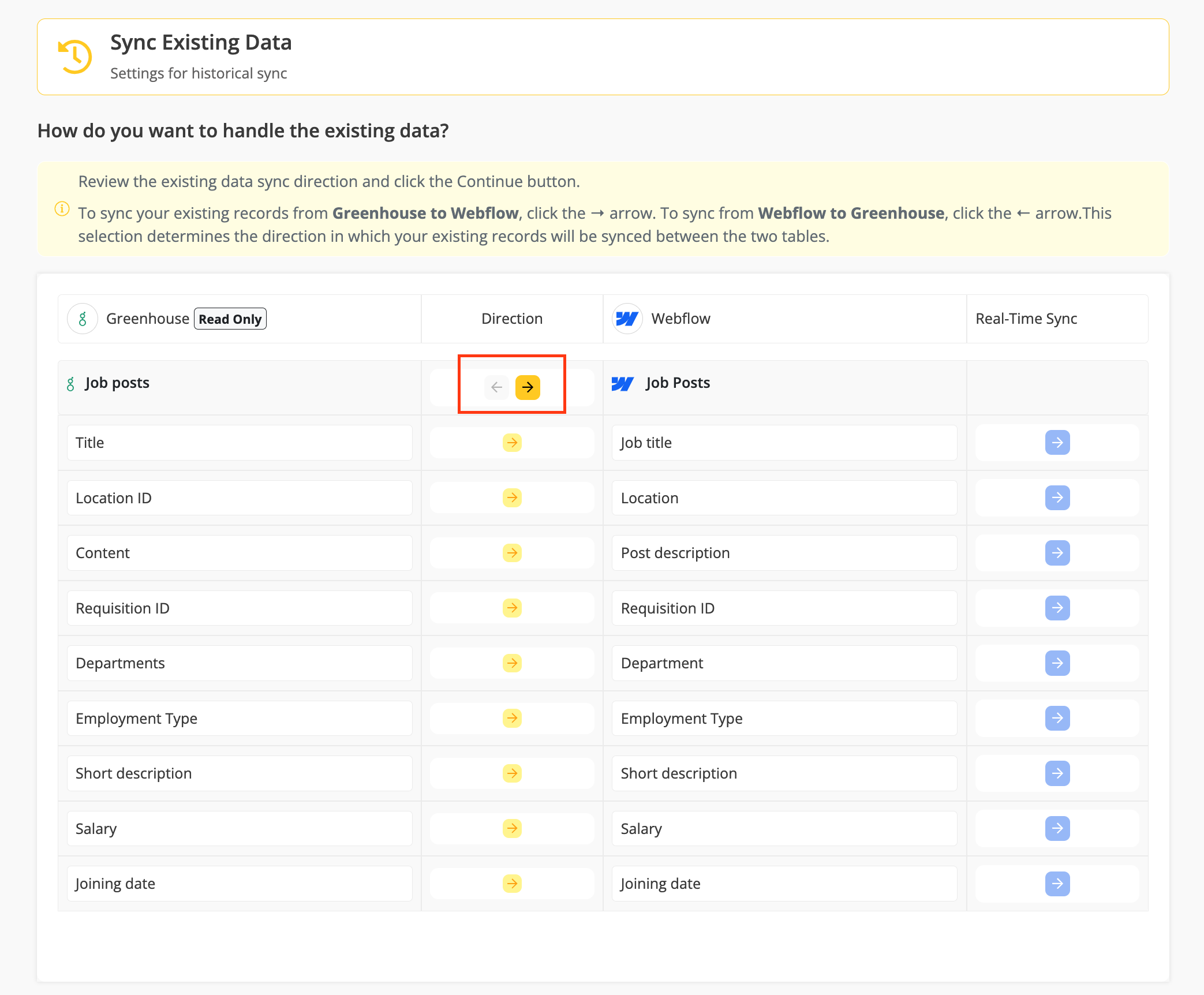
Task: Click the blue real-time sync arrow in Employment Type row
Action: [x=1057, y=718]
